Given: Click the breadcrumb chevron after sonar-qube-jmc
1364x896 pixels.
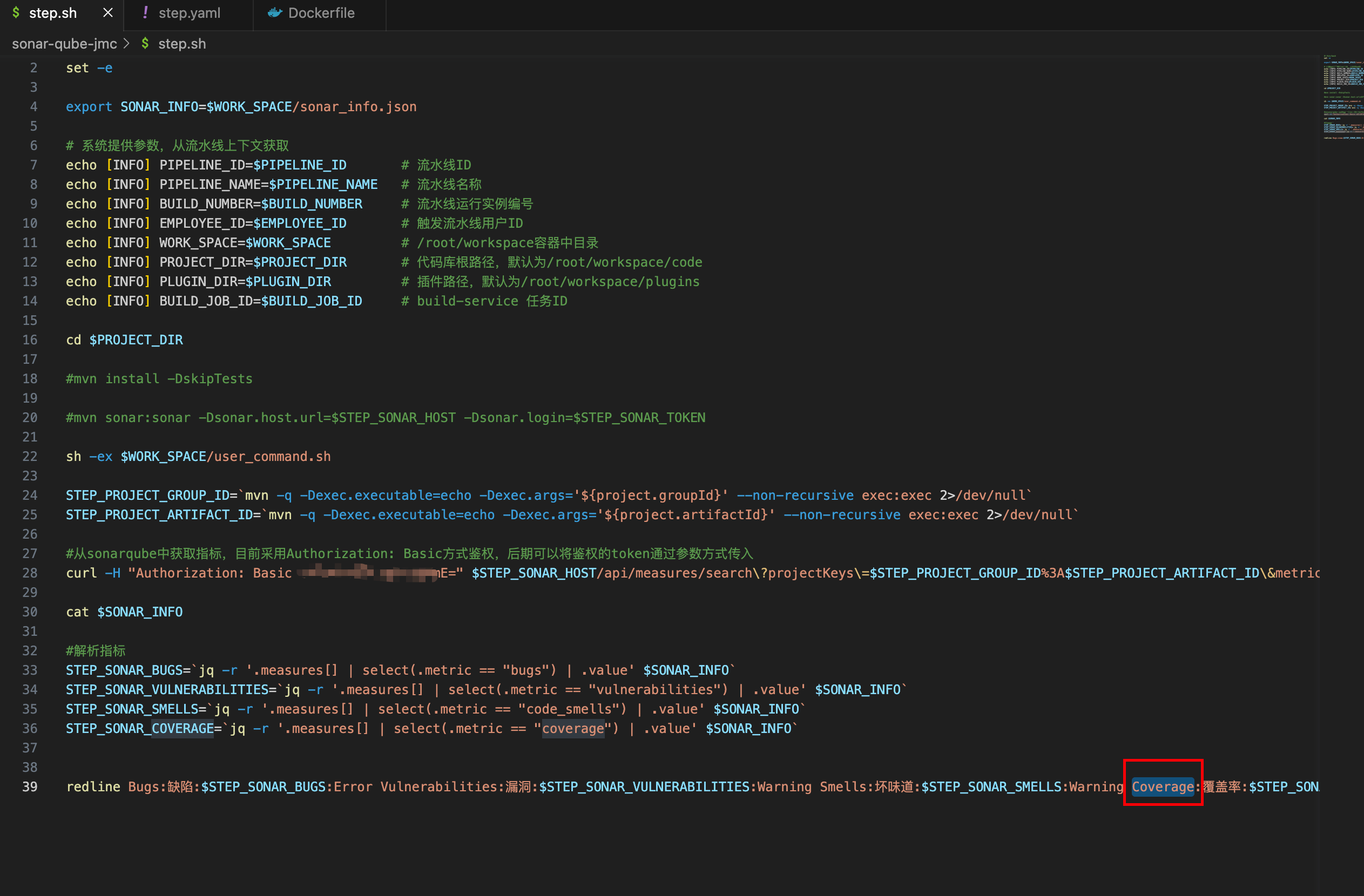Looking at the screenshot, I should pos(127,44).
